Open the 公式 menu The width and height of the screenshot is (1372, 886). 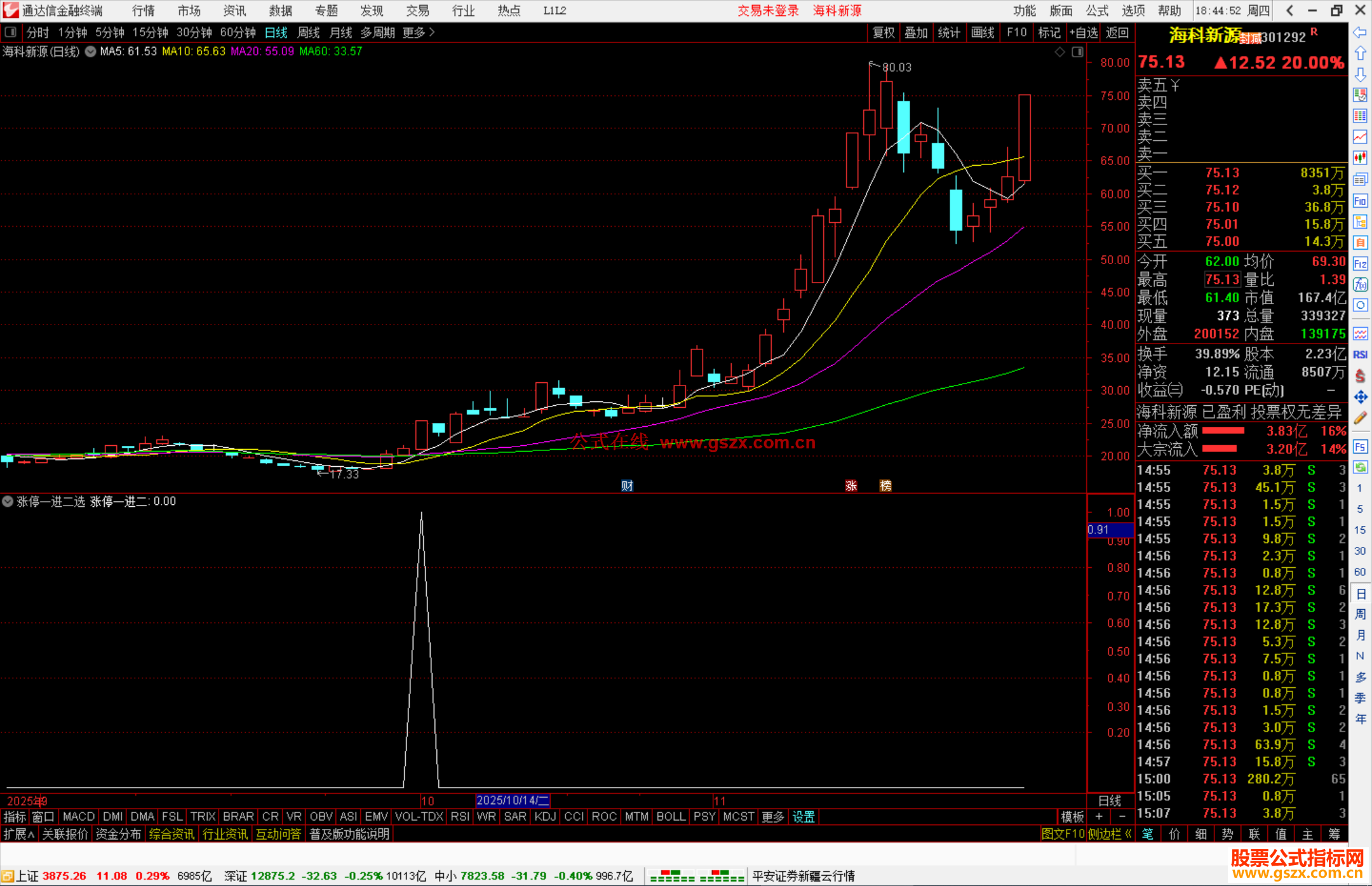click(1096, 10)
